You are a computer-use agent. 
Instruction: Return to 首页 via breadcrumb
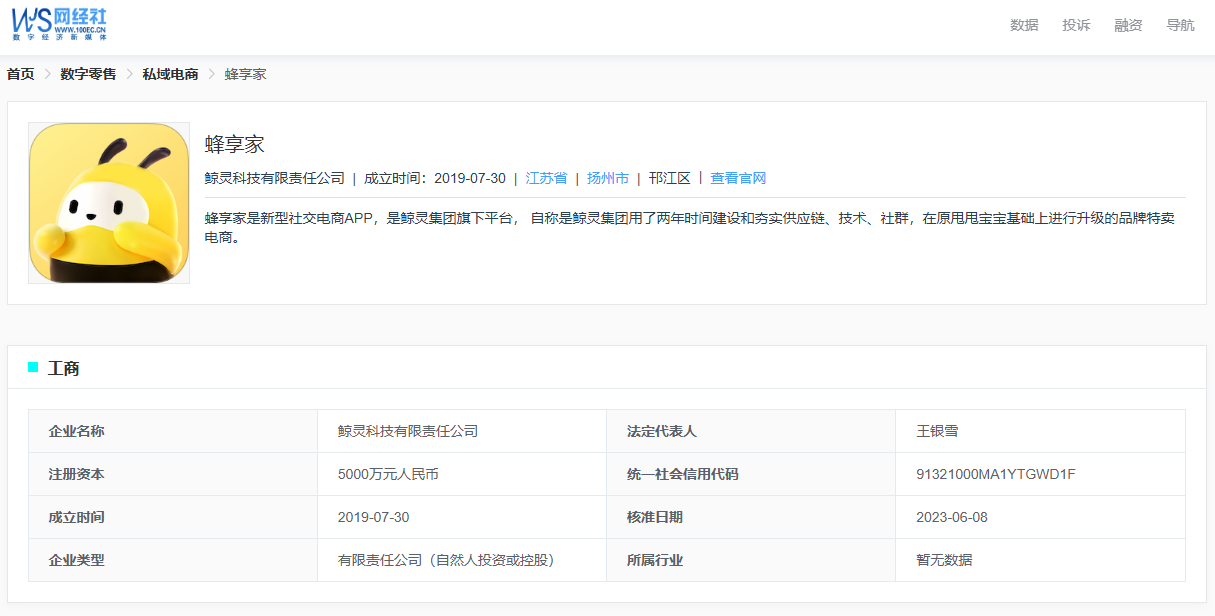coord(20,74)
